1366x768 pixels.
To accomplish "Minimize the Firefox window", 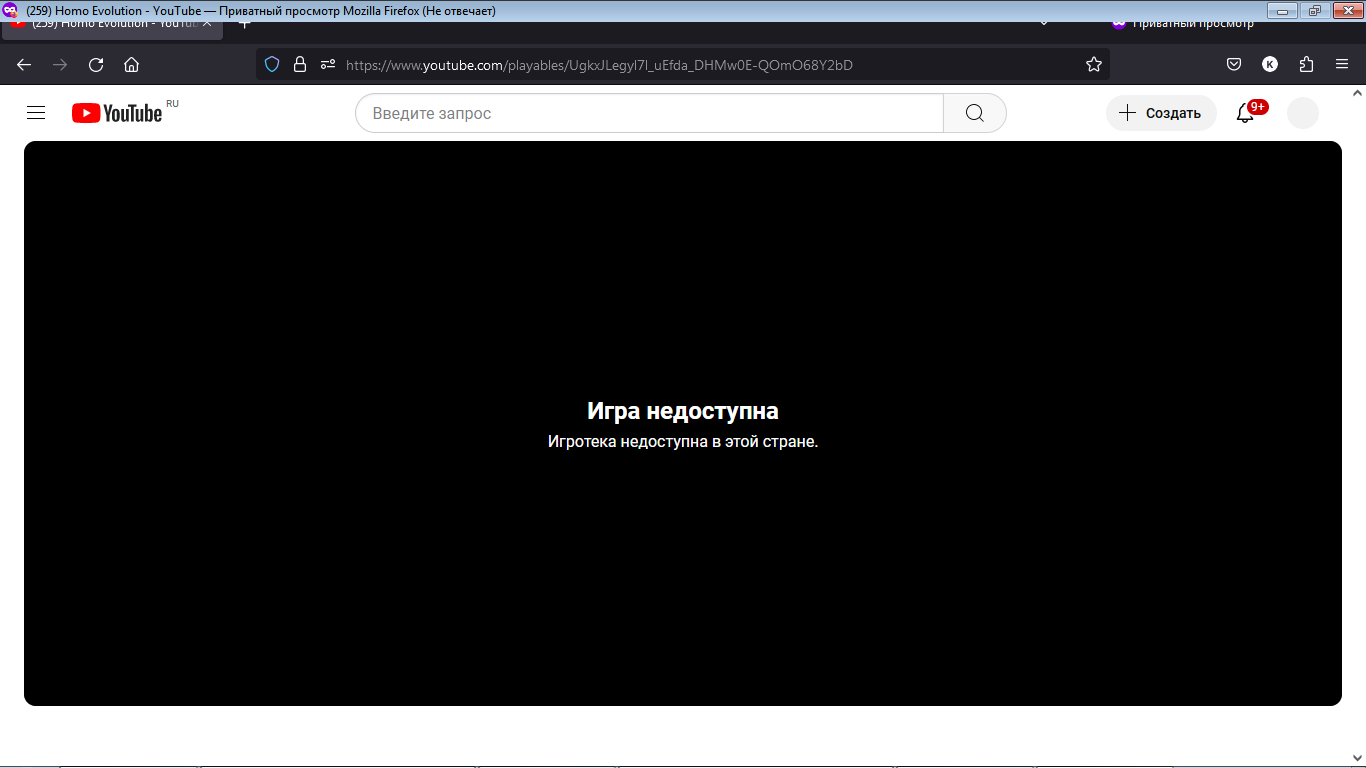I will [1281, 10].
